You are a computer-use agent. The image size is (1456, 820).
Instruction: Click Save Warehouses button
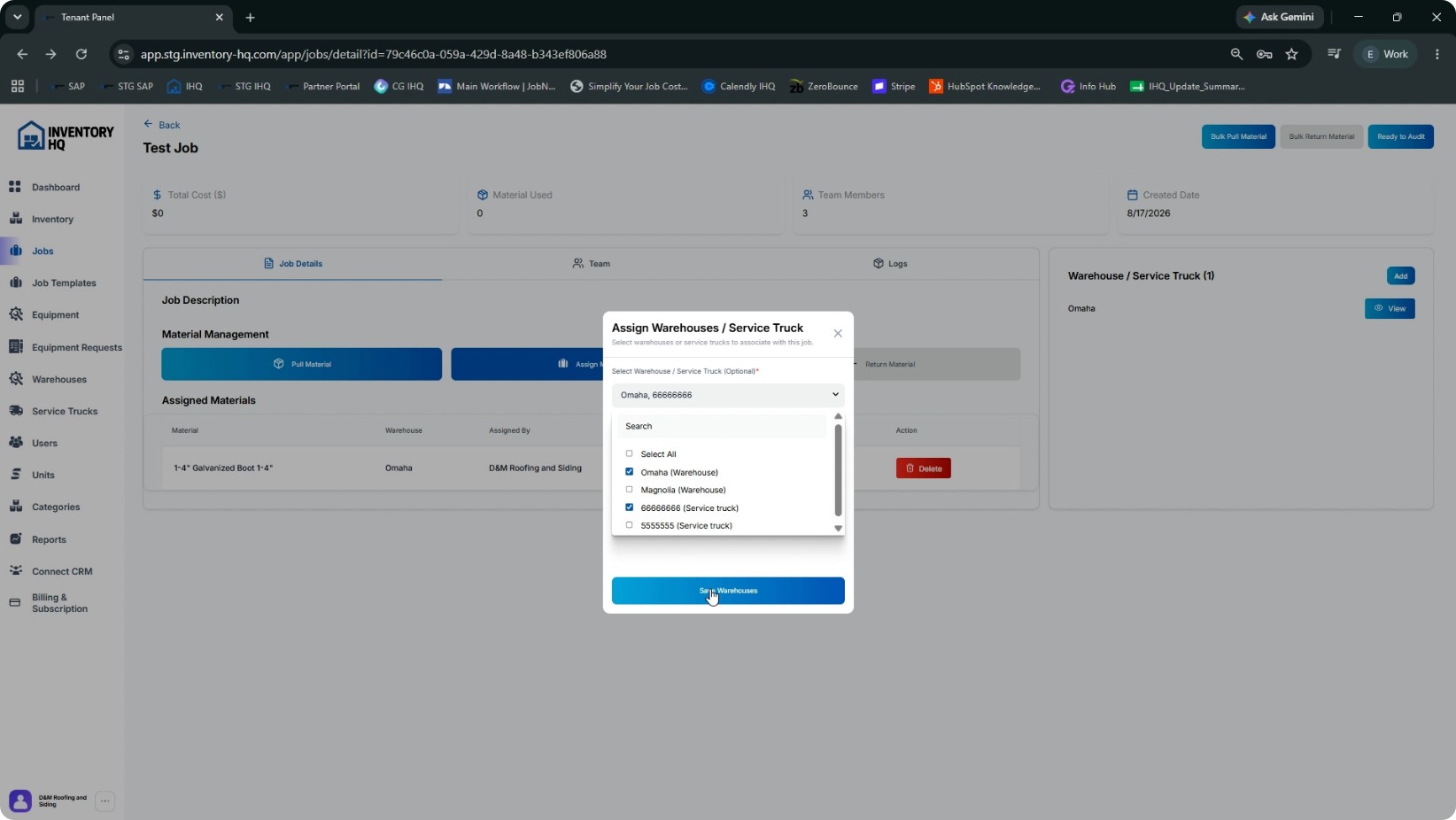coord(728,591)
